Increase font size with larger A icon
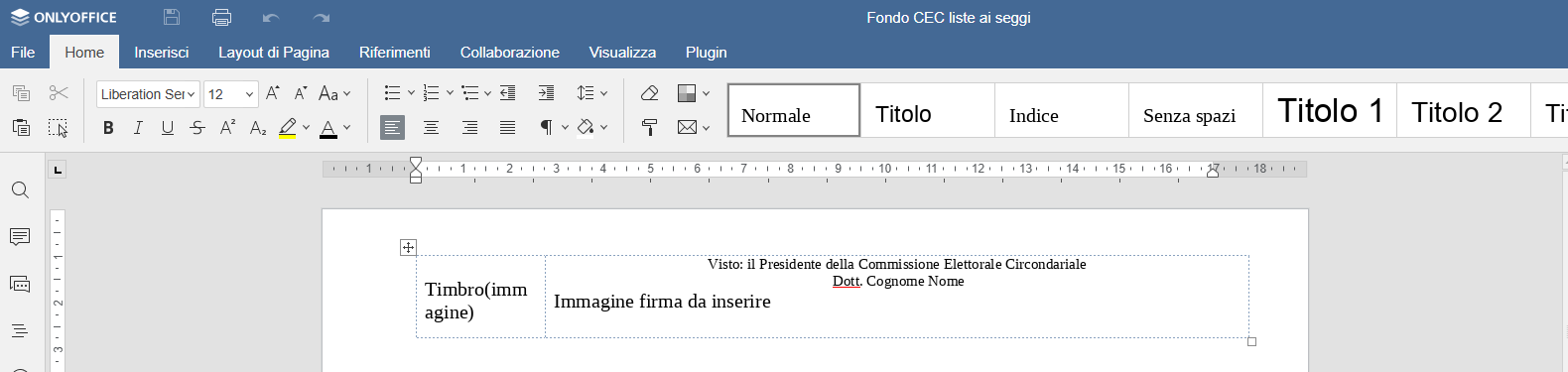 [x=273, y=93]
